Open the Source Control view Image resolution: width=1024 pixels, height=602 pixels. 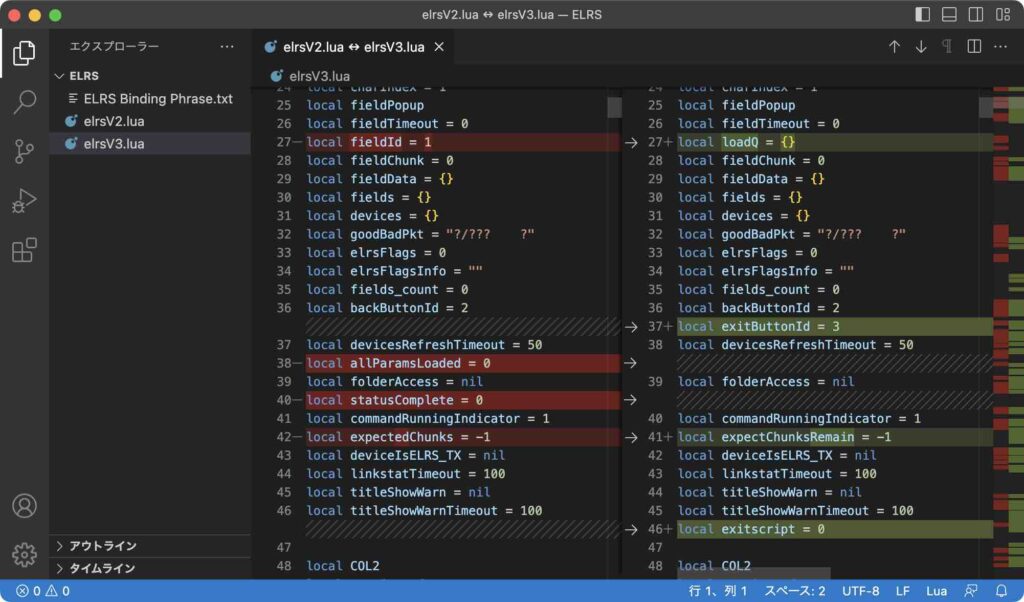(24, 151)
